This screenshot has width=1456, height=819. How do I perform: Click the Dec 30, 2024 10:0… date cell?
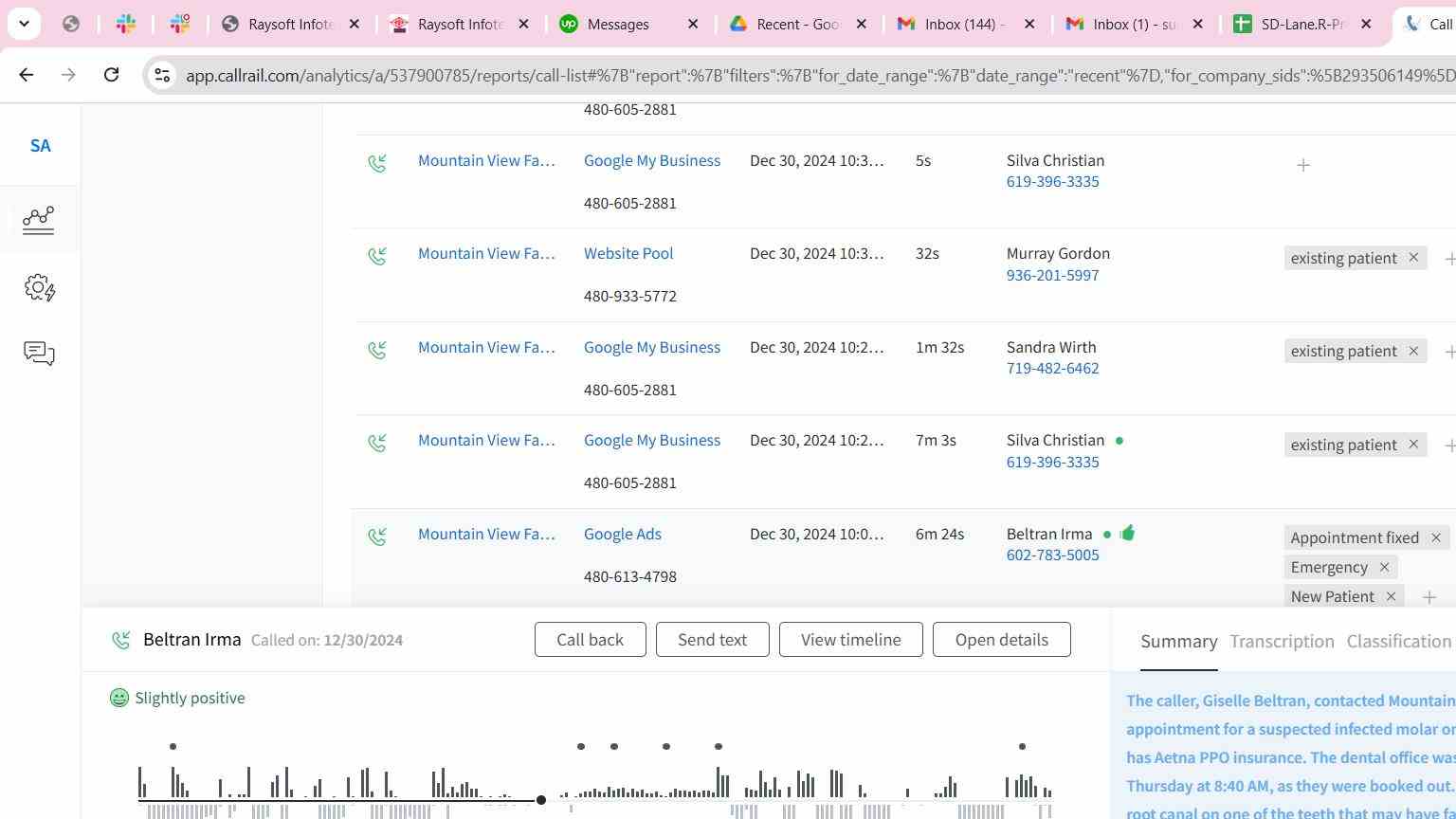(x=816, y=535)
